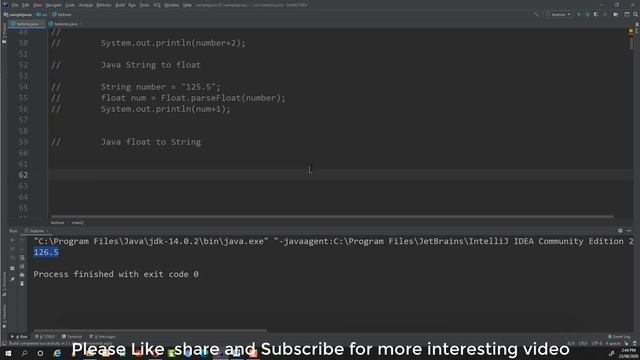Image resolution: width=640 pixels, height=360 pixels.
Task: Open the Project tool window sidebar tab
Action: (x=4, y=33)
